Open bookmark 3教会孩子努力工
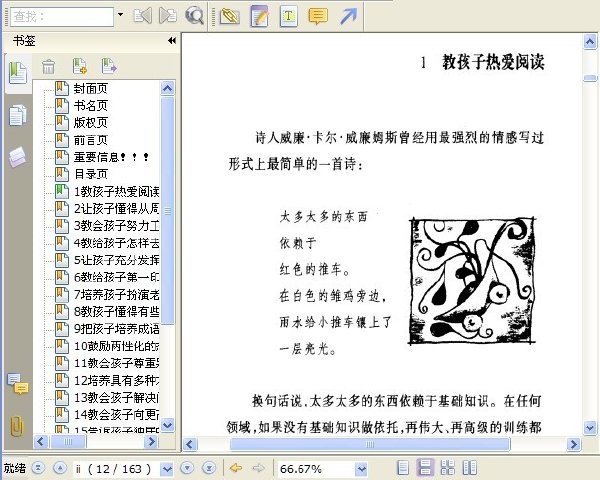The image size is (600, 480). (x=116, y=225)
